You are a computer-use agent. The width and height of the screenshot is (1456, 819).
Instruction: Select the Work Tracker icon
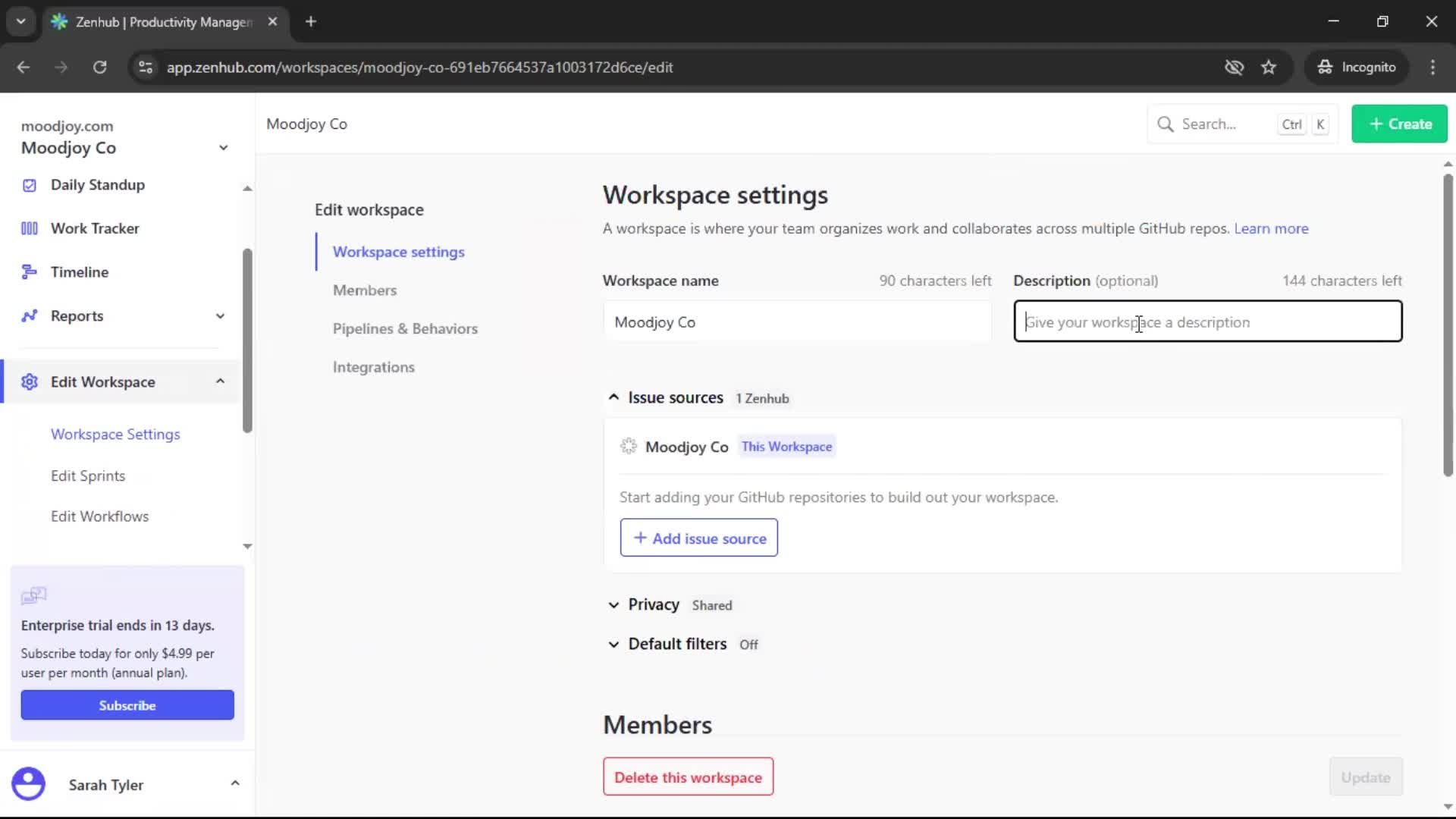[28, 227]
